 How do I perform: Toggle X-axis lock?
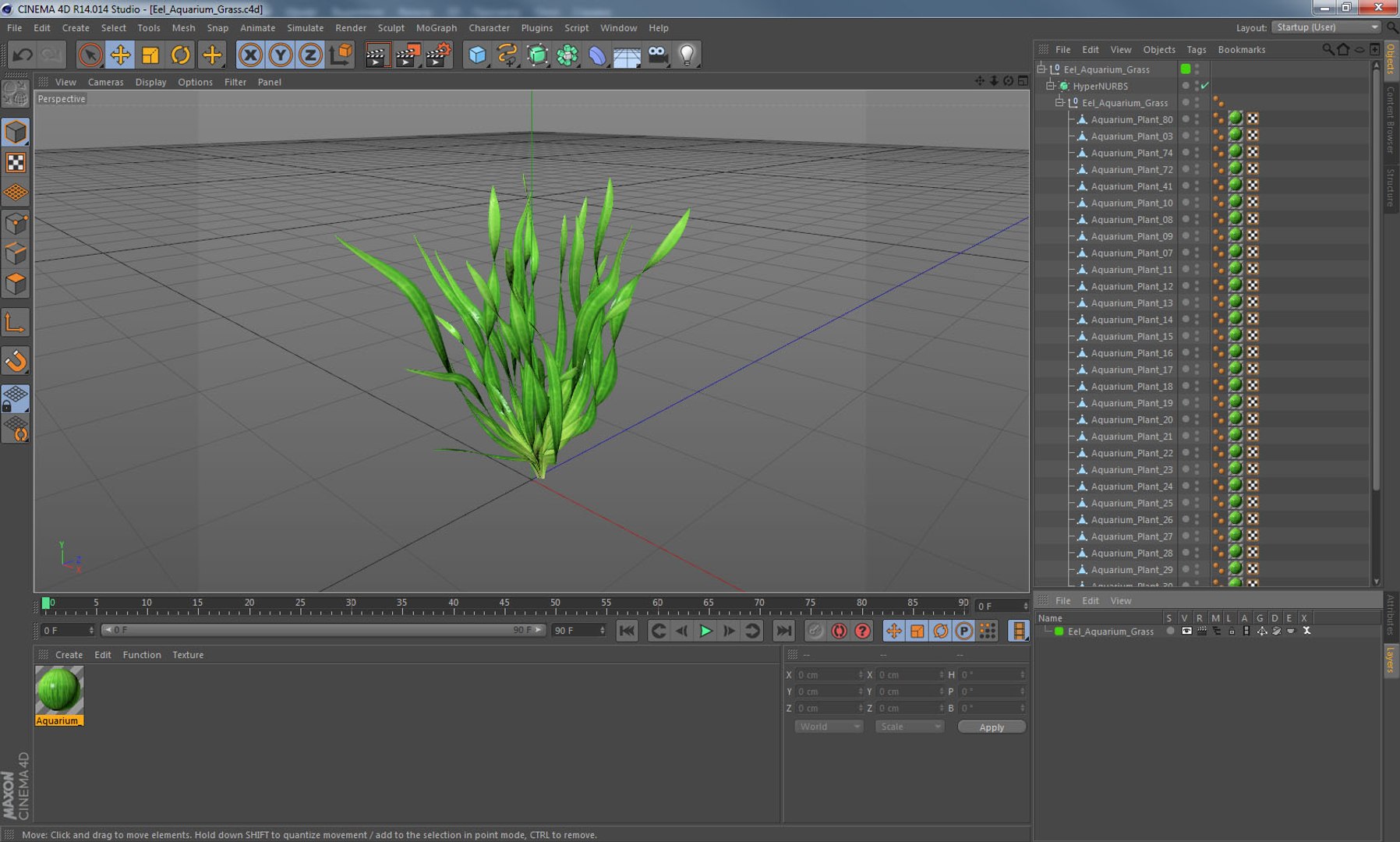click(250, 55)
